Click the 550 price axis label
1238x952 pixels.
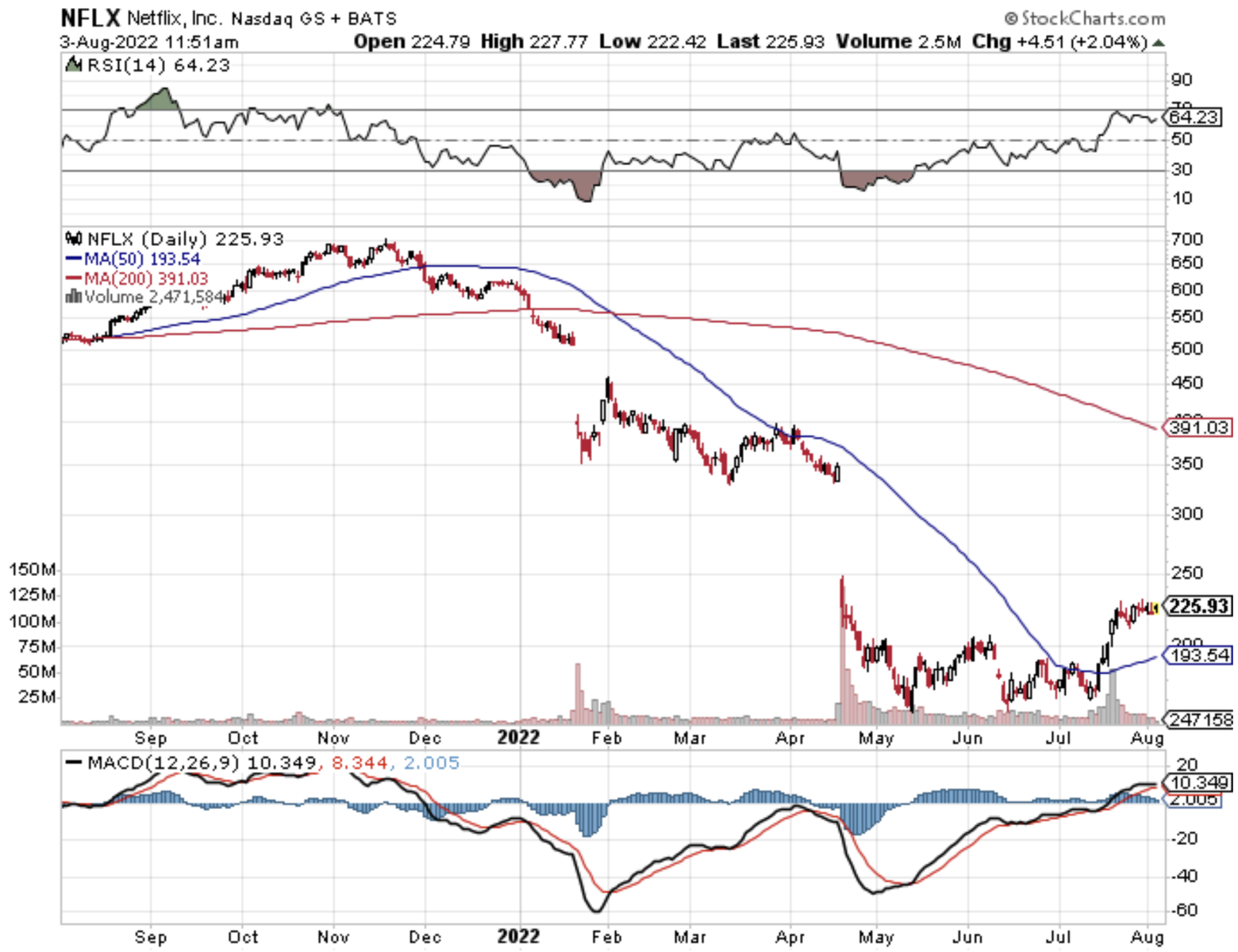point(1187,317)
